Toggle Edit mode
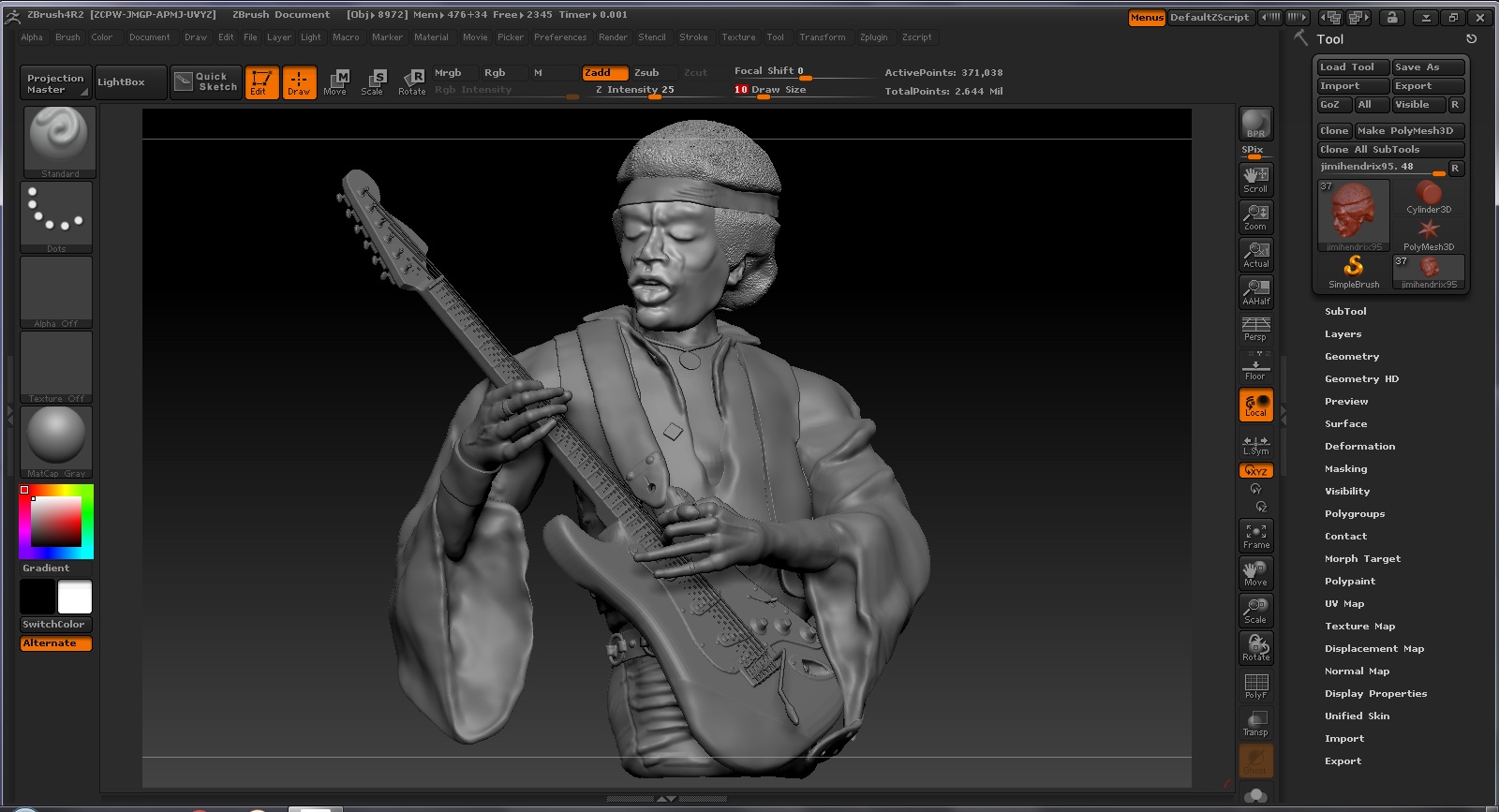 click(261, 82)
